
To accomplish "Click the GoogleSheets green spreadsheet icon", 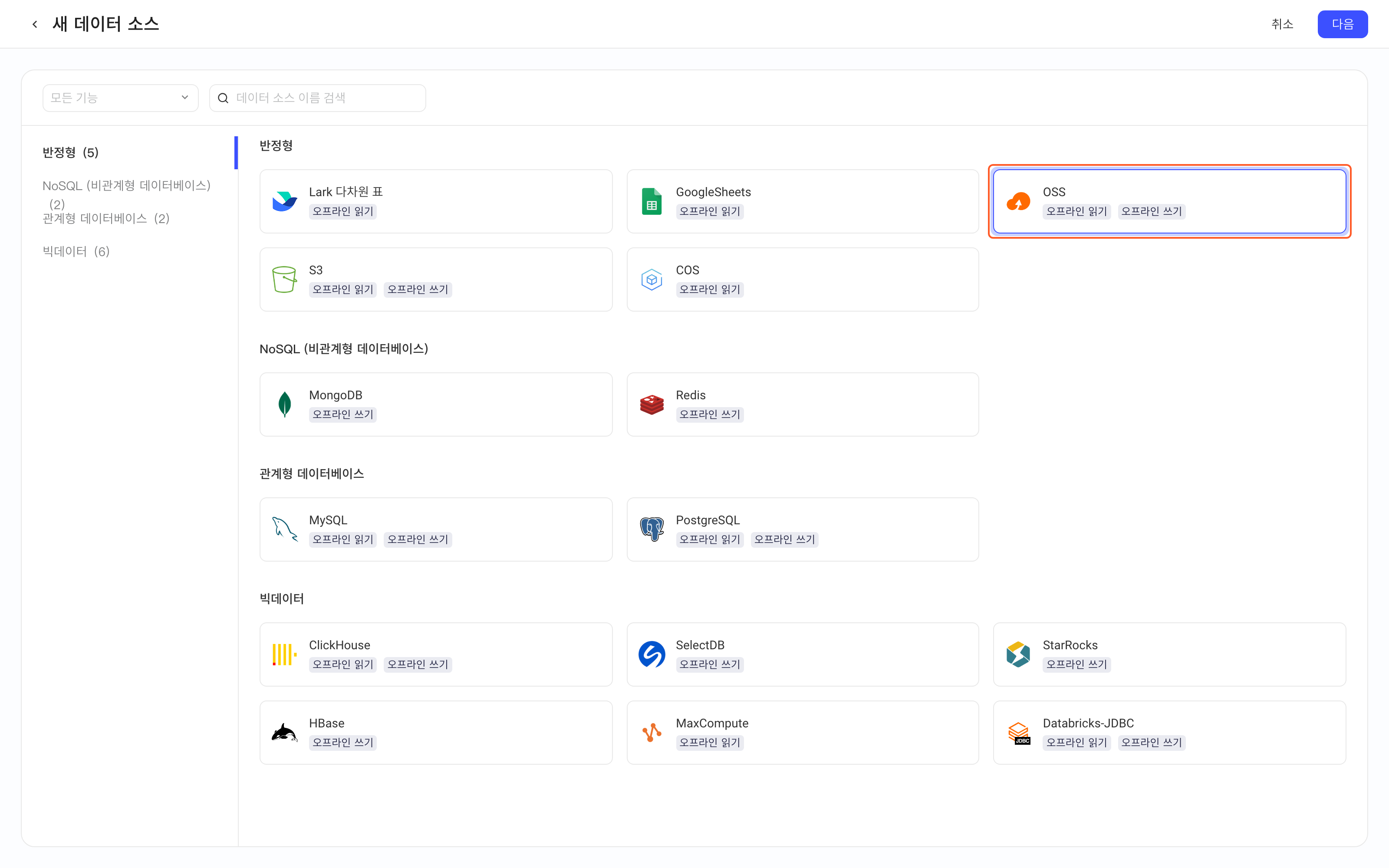I will (652, 201).
